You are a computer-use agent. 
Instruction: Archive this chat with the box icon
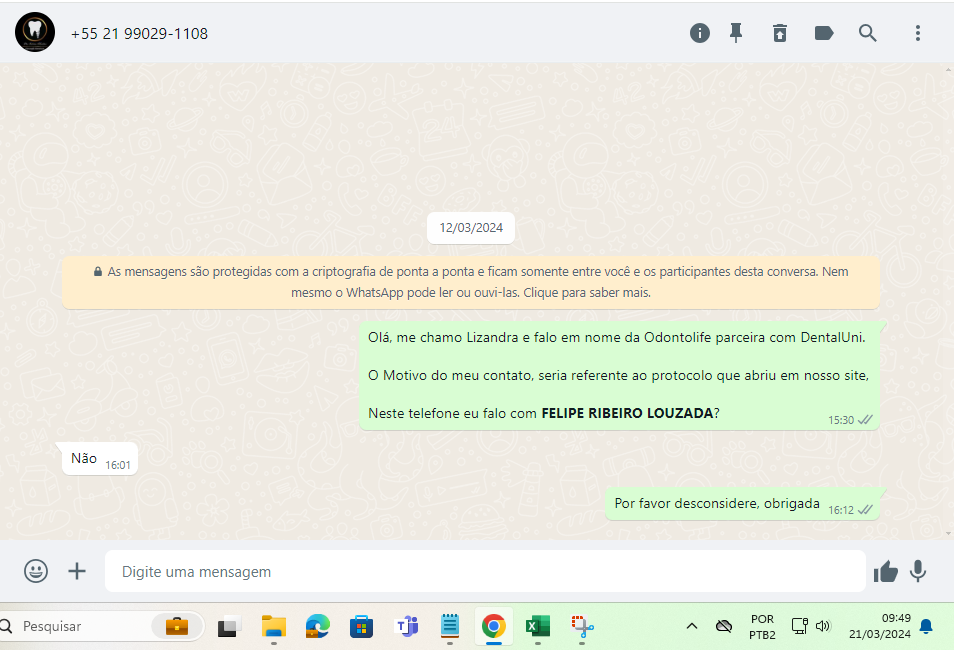tap(779, 33)
